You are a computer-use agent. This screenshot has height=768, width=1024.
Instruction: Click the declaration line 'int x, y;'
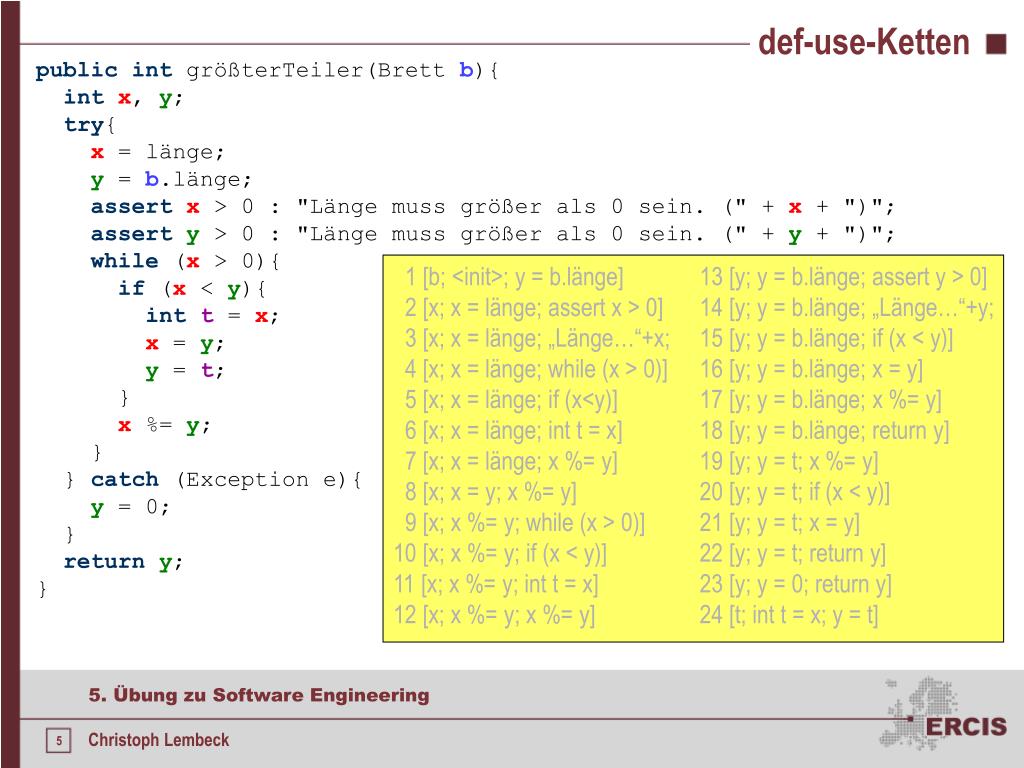point(123,97)
